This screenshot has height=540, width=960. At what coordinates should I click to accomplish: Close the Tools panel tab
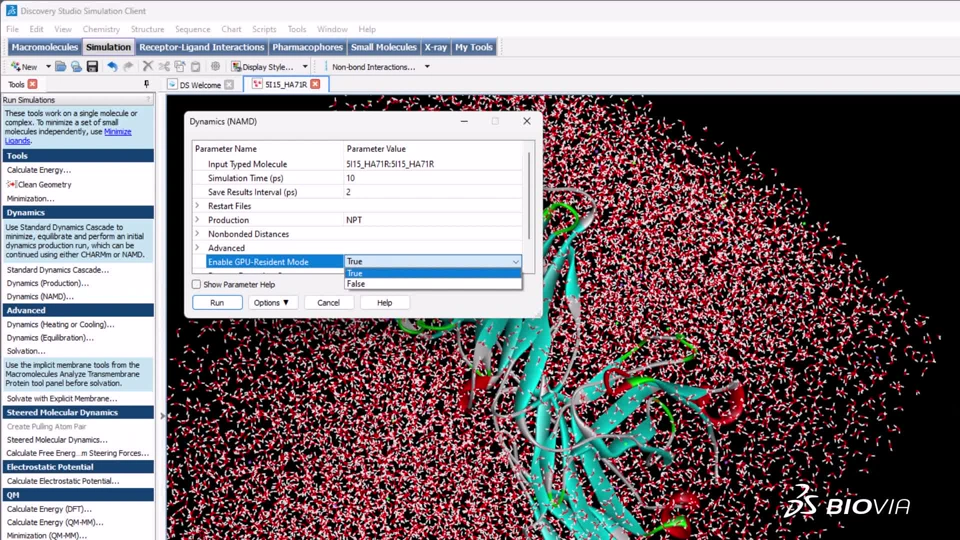click(32, 84)
